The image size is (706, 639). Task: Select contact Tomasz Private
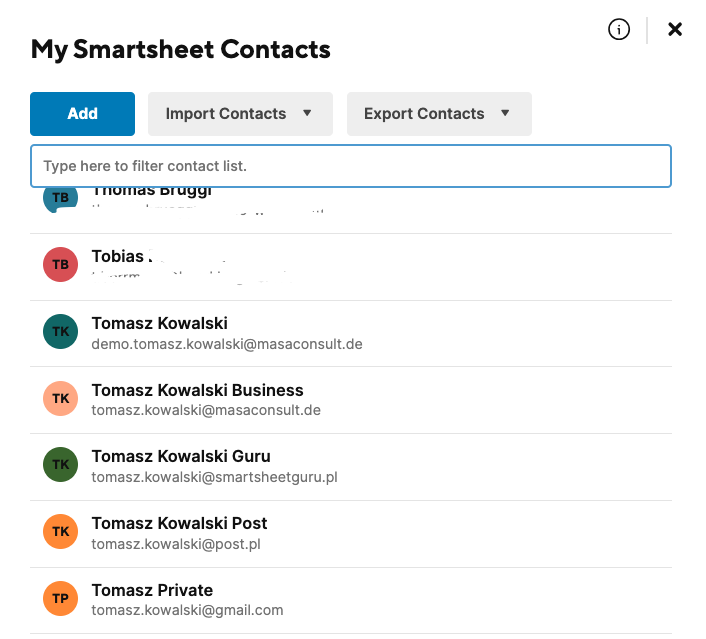pyautogui.click(x=152, y=590)
